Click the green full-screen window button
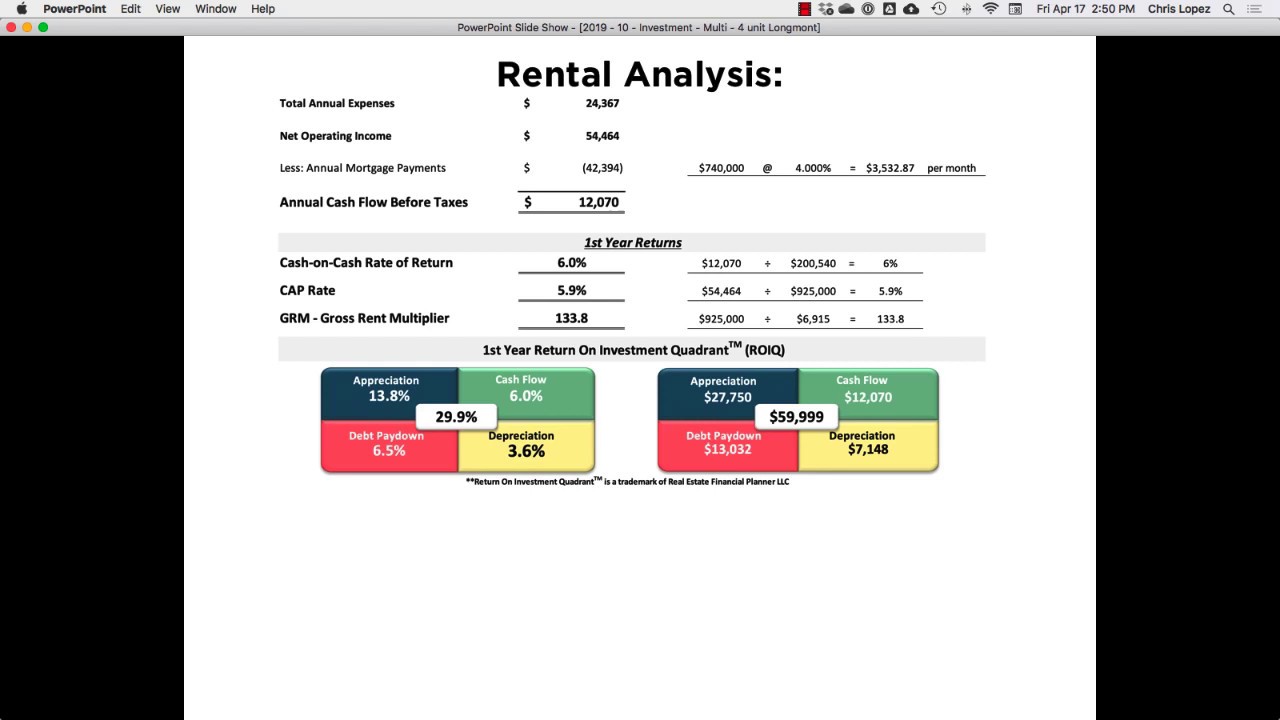Screen dimensions: 1280x720 (43, 27)
